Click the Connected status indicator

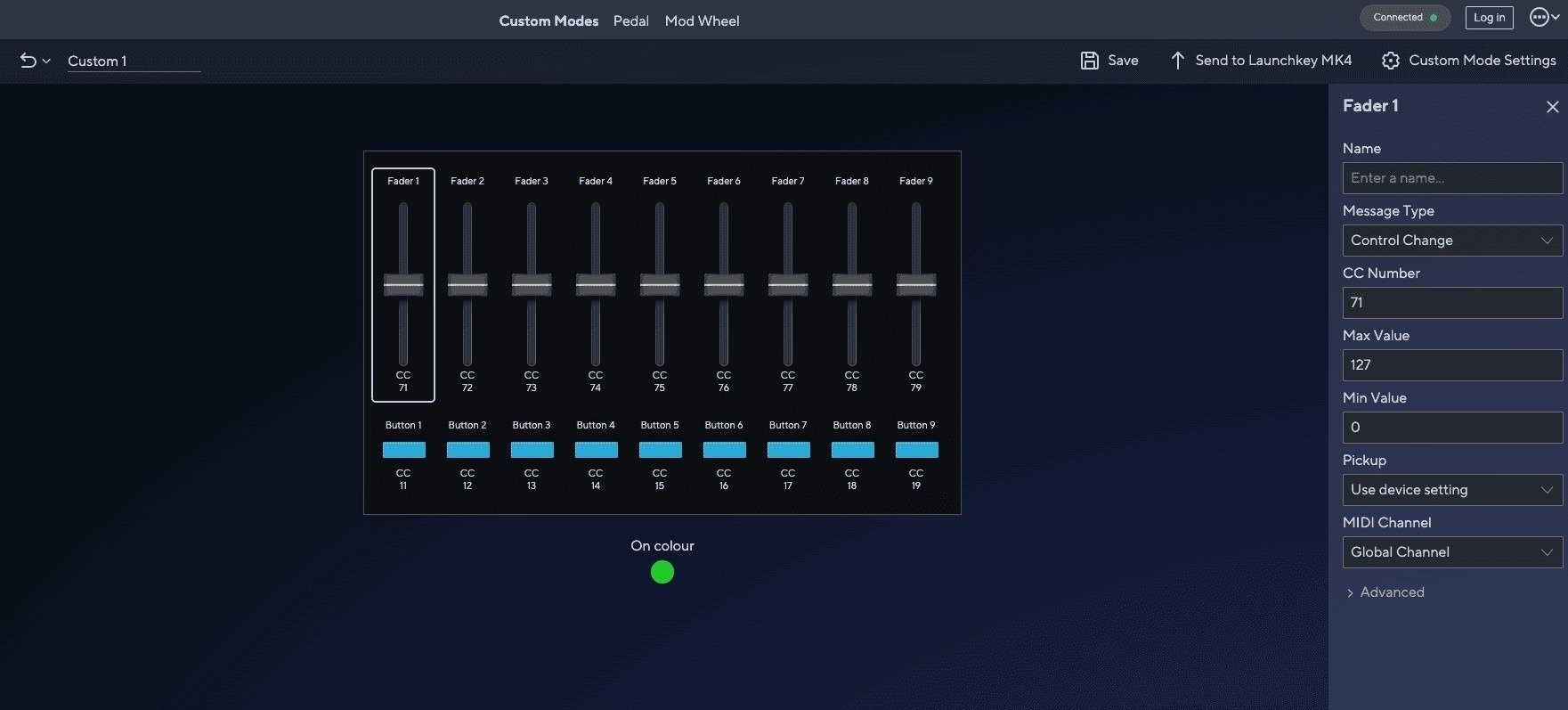click(1404, 17)
